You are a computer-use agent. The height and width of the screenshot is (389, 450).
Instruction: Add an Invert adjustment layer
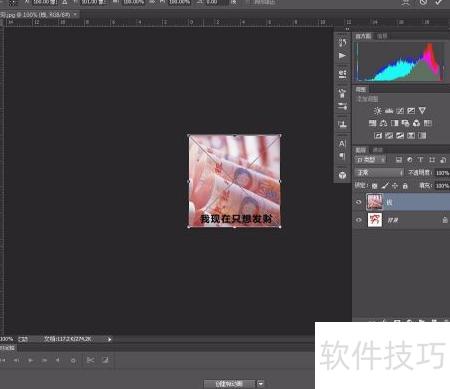pos(378,136)
